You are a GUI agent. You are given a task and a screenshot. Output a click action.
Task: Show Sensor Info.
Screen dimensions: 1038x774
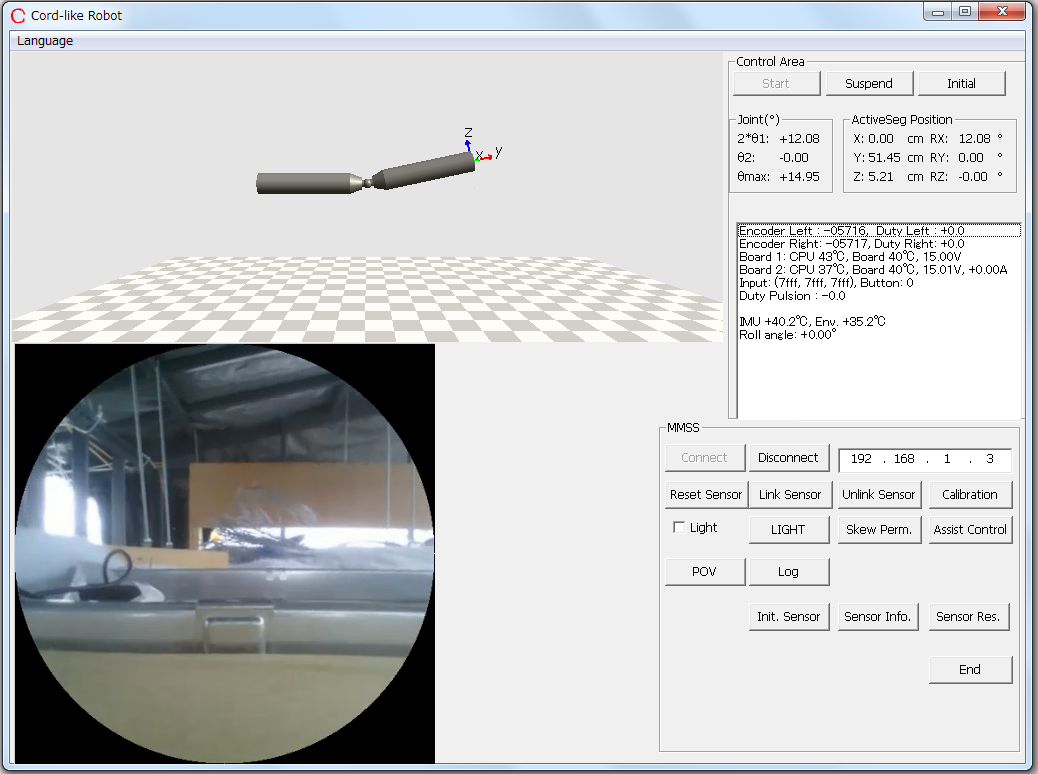tap(877, 617)
